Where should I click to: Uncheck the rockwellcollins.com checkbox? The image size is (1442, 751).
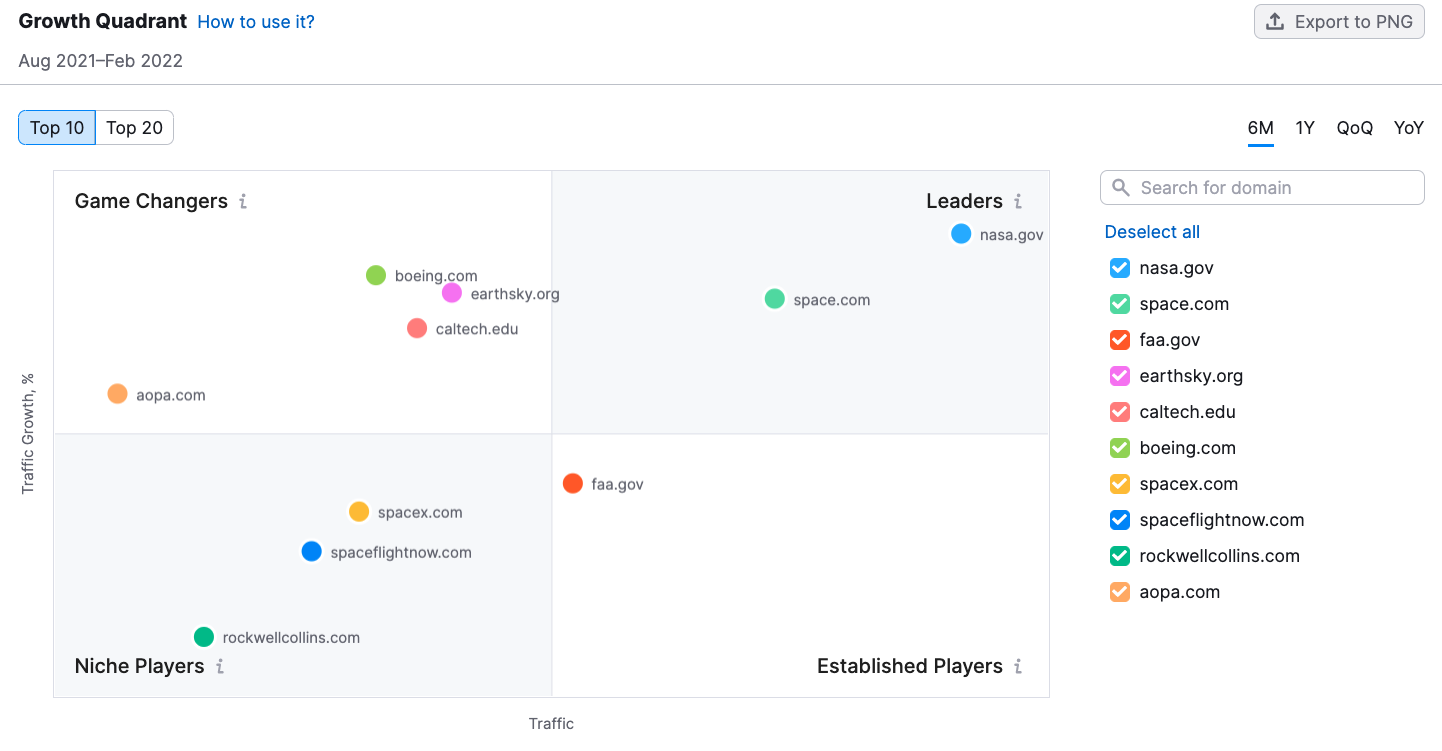pos(1120,556)
